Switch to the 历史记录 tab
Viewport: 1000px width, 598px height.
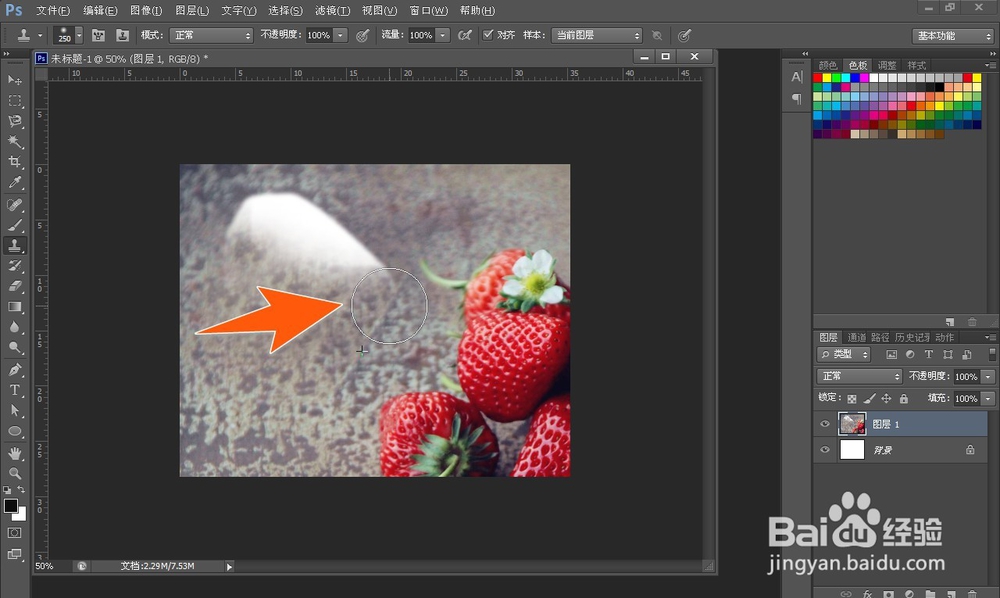click(912, 337)
